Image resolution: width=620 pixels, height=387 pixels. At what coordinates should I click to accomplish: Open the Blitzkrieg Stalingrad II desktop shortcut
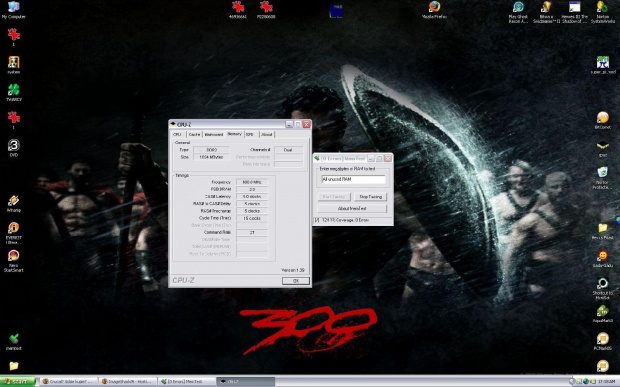click(546, 12)
